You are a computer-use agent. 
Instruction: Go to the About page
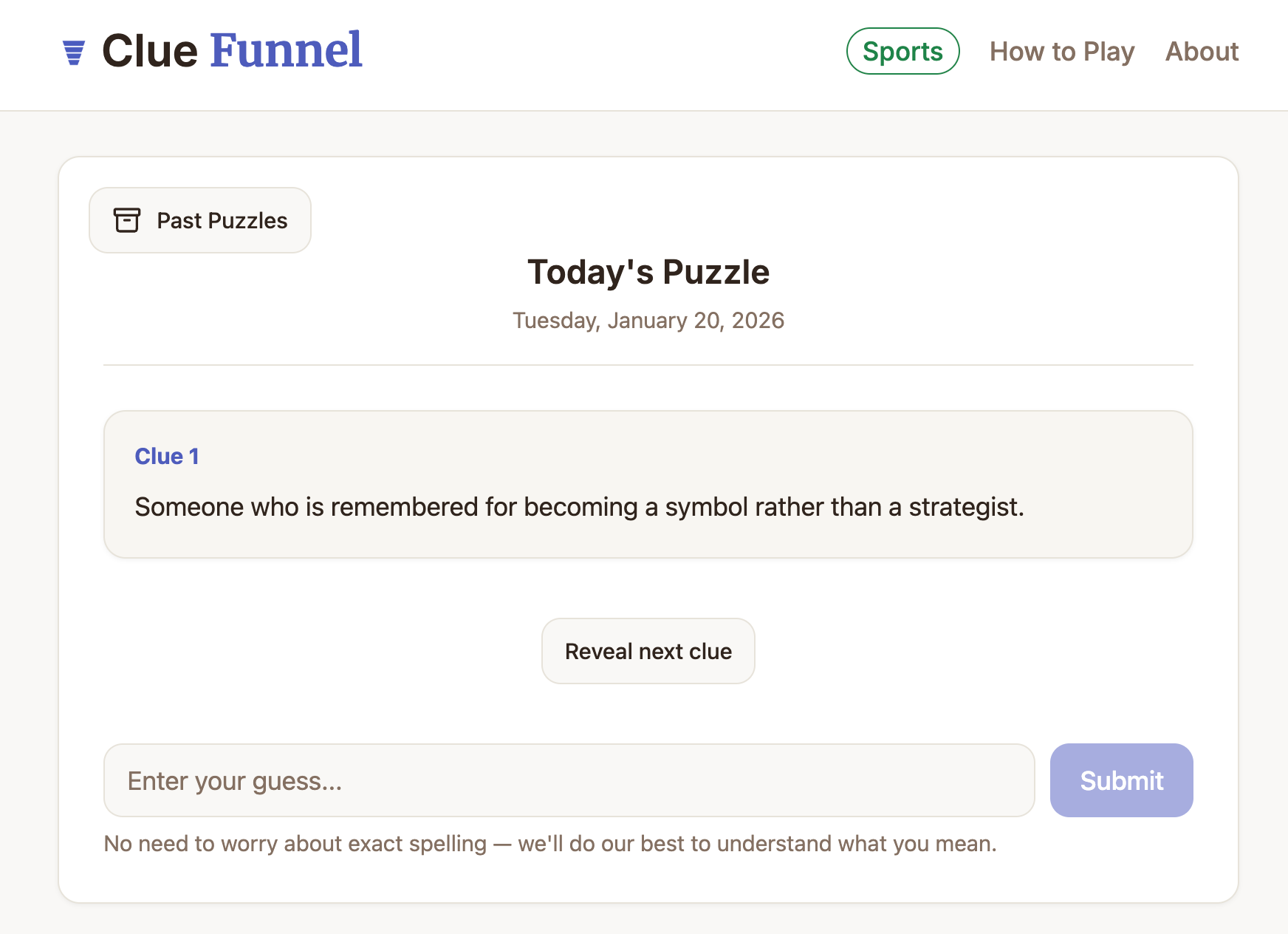pos(1202,51)
